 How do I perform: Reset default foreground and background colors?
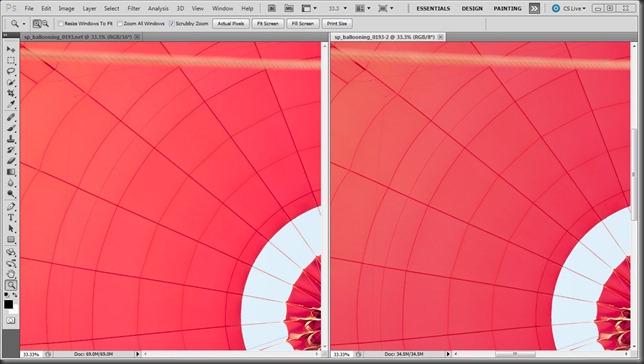coord(6,295)
